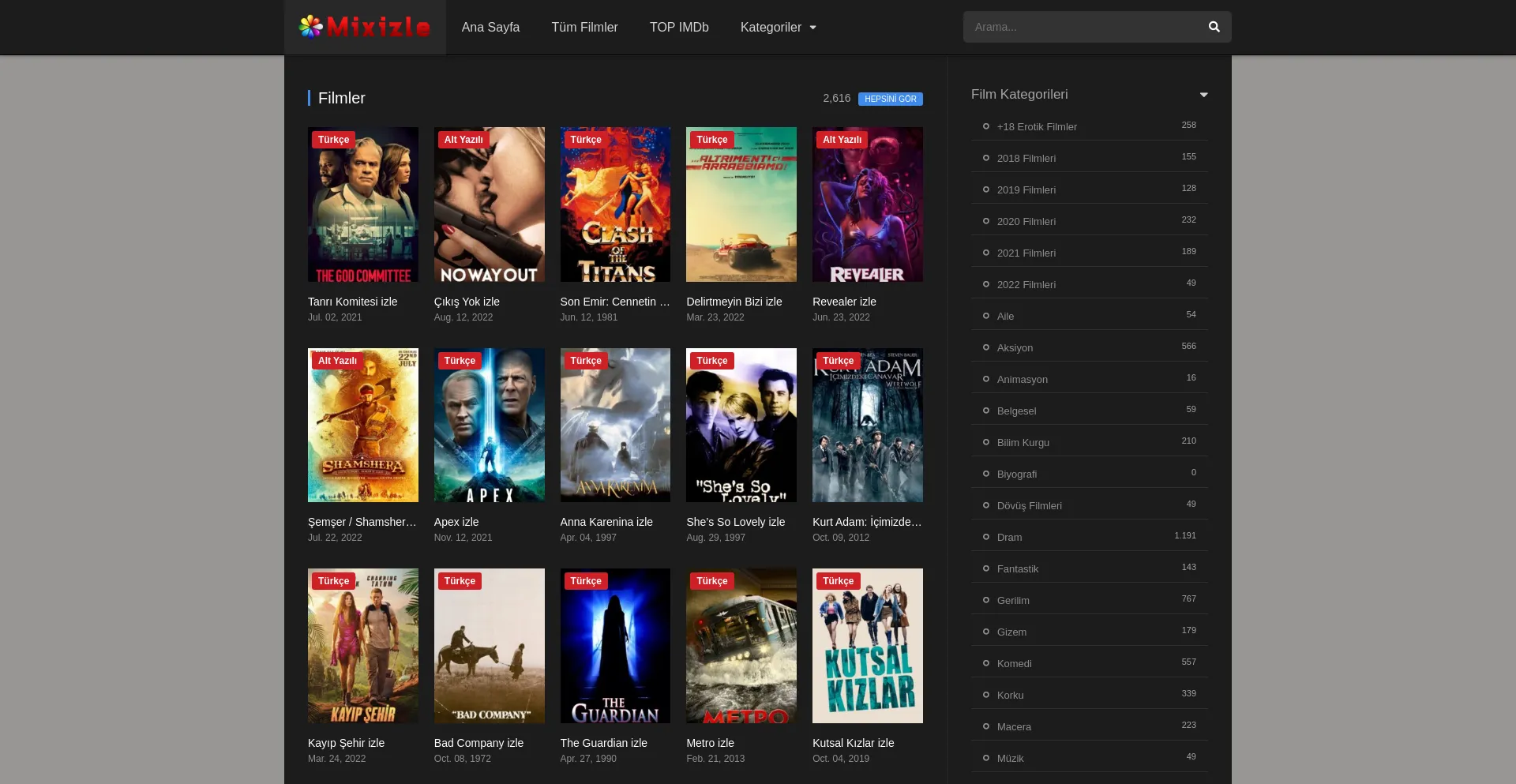Open the Kayıp Şehir poster thumbnail
The height and width of the screenshot is (784, 1516).
(363, 646)
